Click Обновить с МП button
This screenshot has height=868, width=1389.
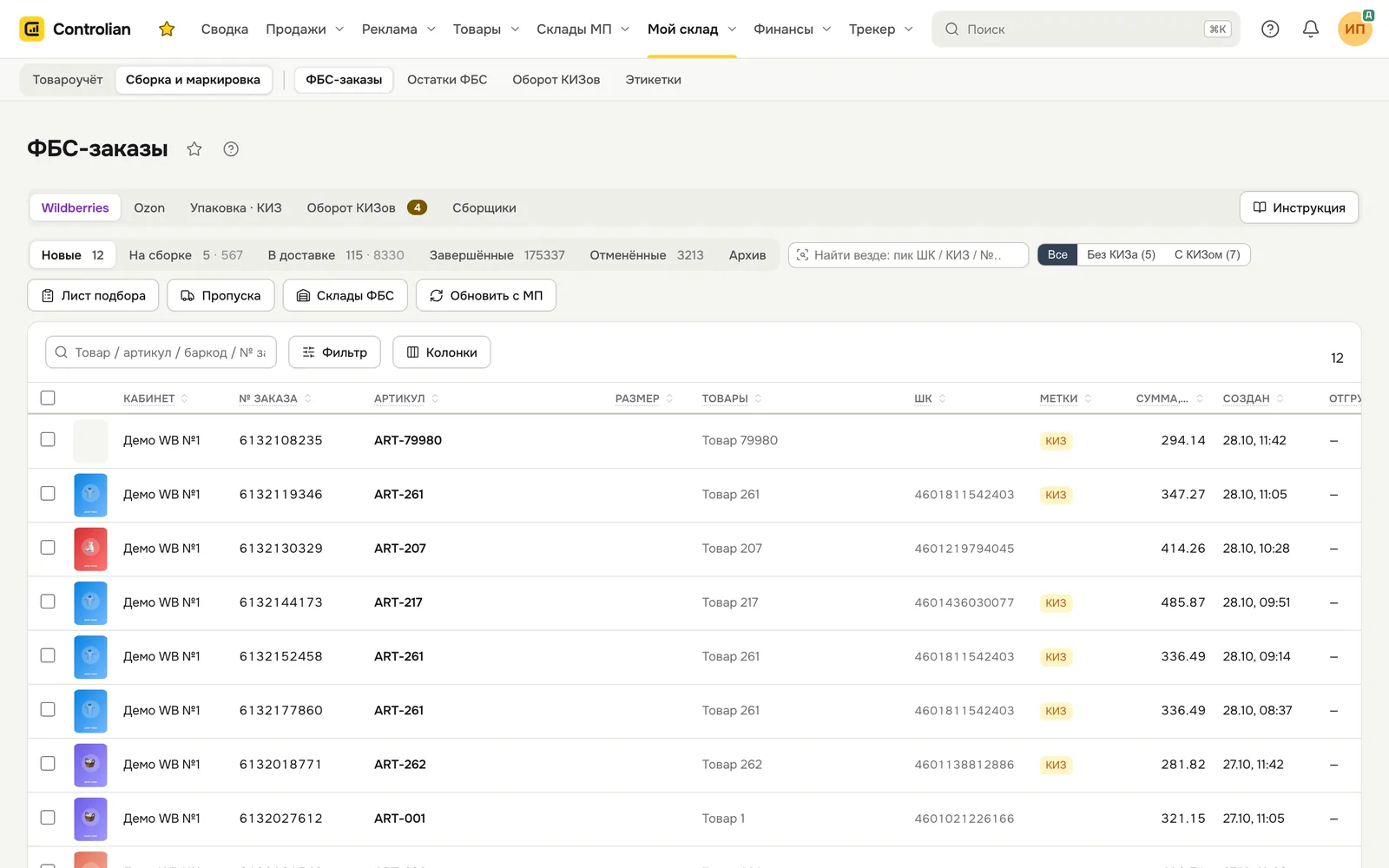coord(486,295)
